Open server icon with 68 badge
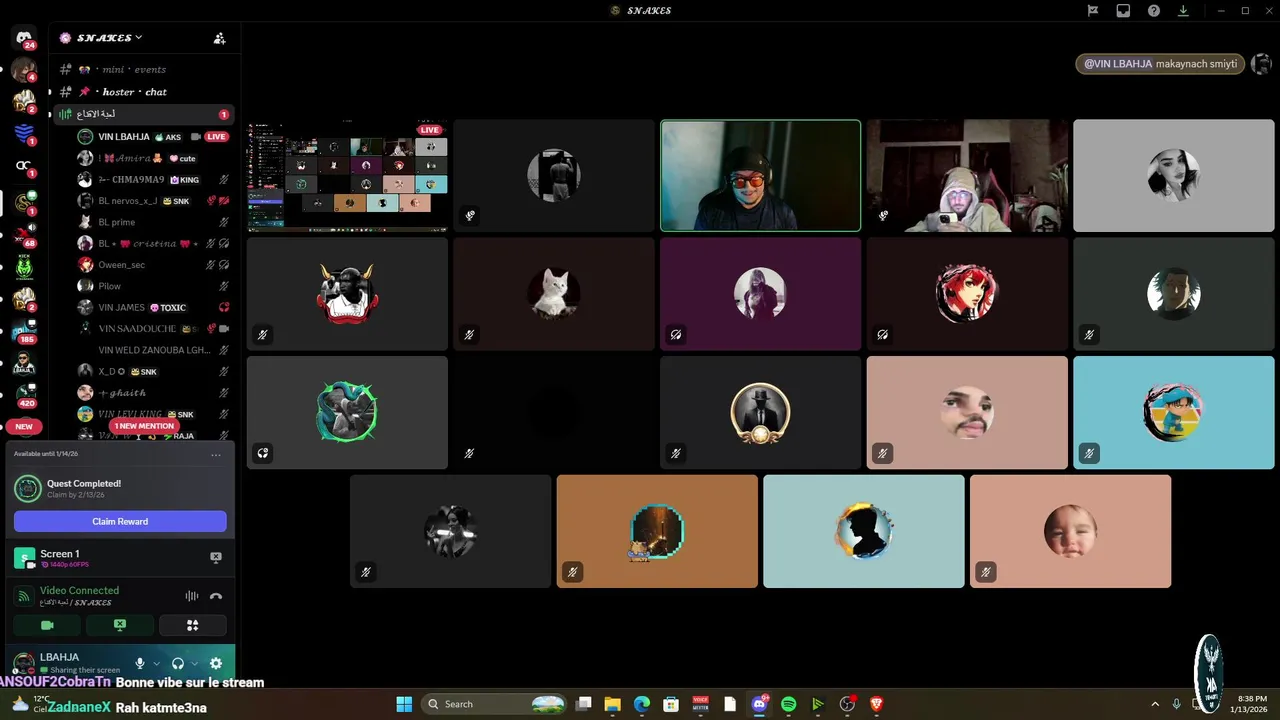This screenshot has width=1280, height=720. click(x=24, y=234)
